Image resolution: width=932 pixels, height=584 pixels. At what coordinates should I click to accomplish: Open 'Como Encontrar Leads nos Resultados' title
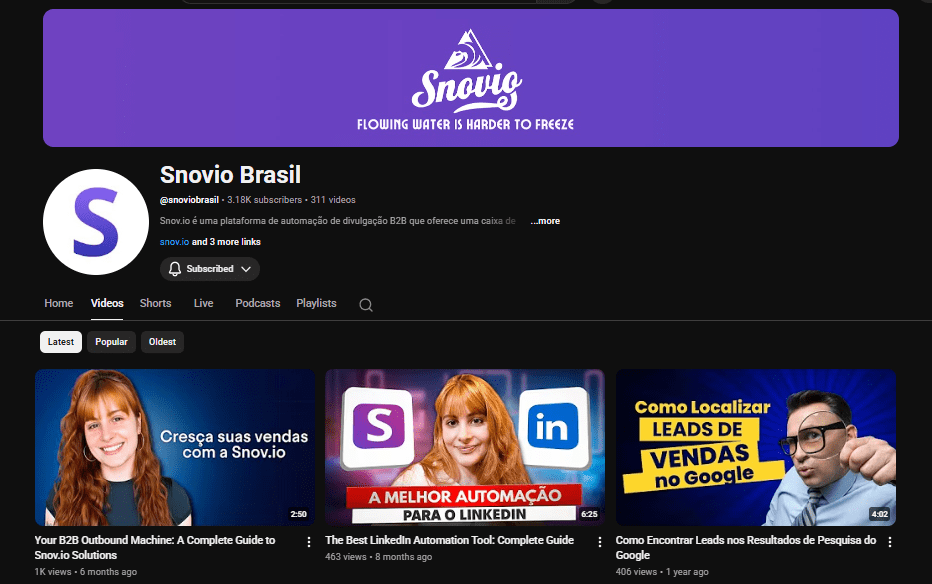click(x=745, y=547)
